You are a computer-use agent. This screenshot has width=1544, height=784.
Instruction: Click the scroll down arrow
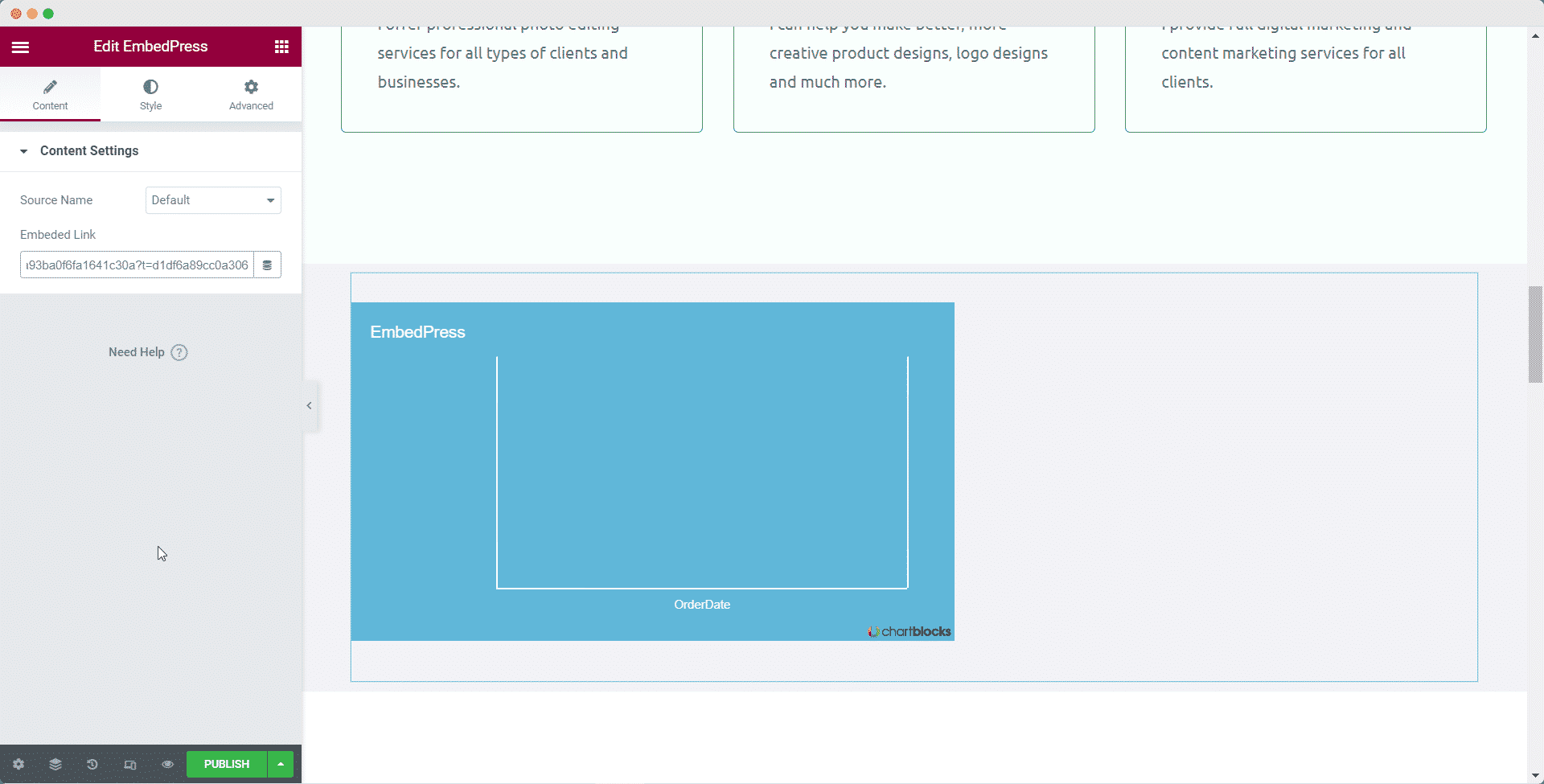point(1535,775)
